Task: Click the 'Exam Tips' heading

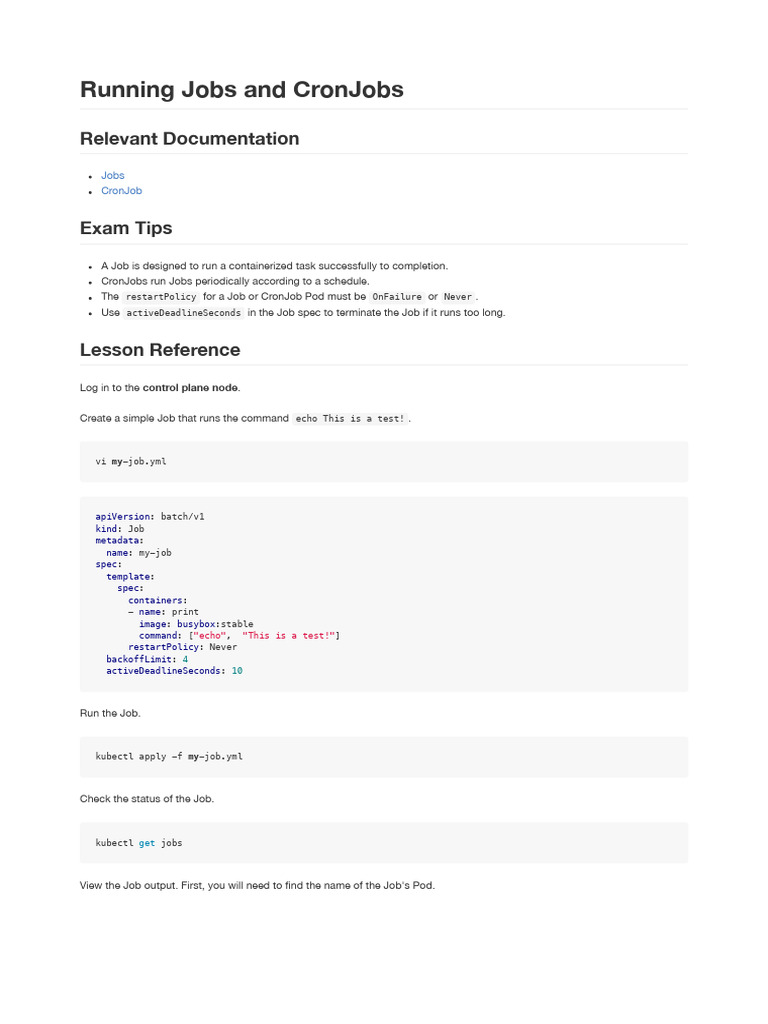Action: click(126, 228)
